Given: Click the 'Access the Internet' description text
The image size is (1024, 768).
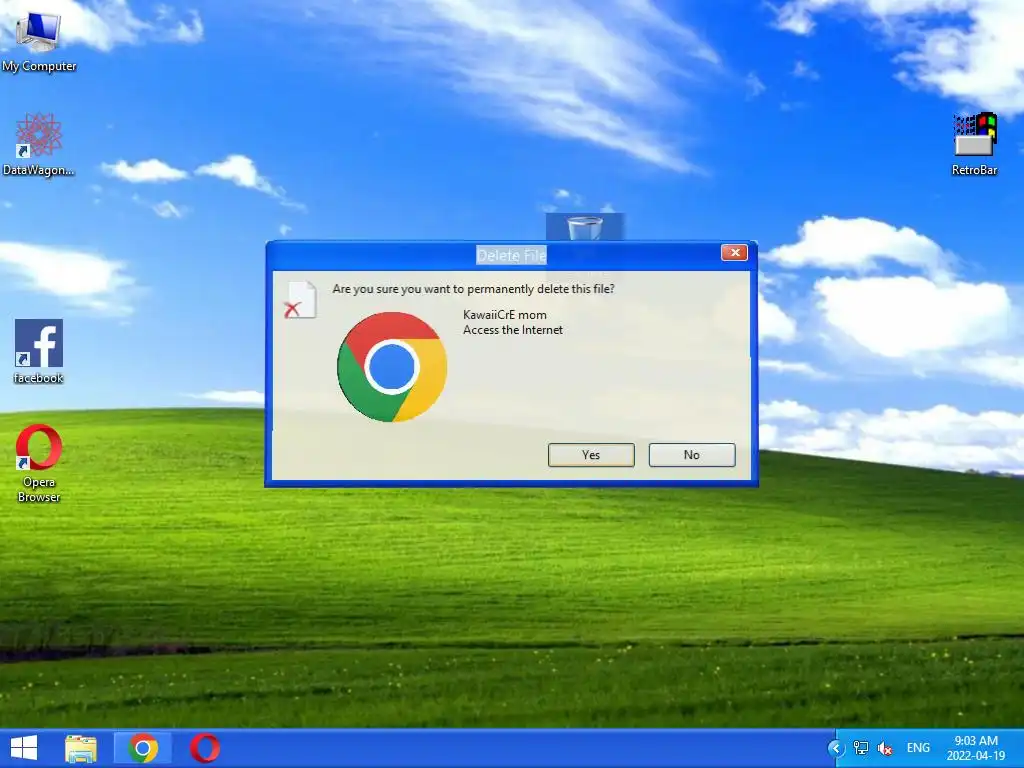Looking at the screenshot, I should [x=513, y=330].
